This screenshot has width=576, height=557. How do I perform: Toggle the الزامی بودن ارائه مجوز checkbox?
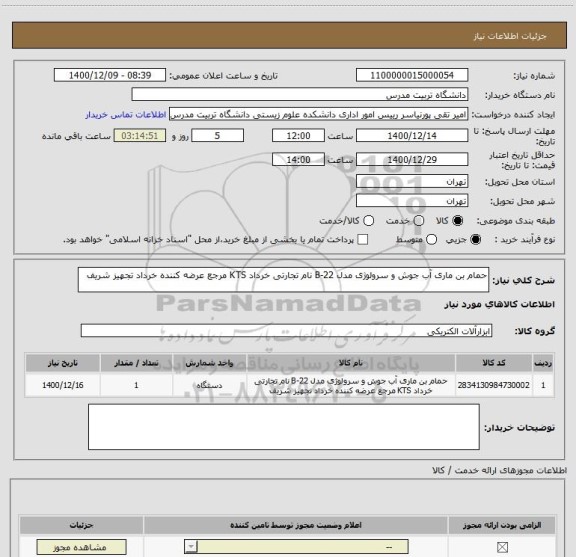(x=502, y=547)
